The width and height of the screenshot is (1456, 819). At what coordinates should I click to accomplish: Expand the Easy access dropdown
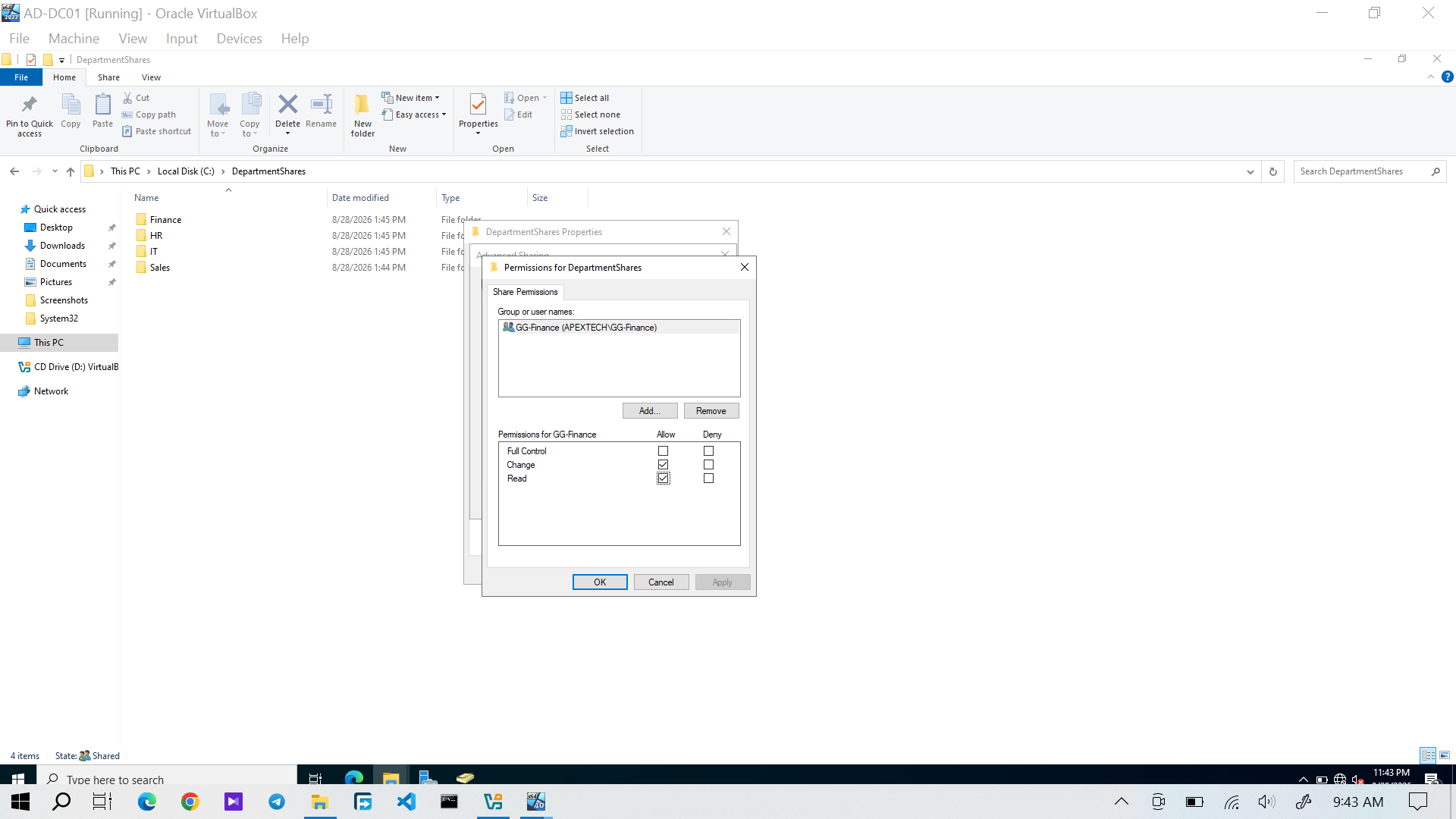click(x=444, y=115)
